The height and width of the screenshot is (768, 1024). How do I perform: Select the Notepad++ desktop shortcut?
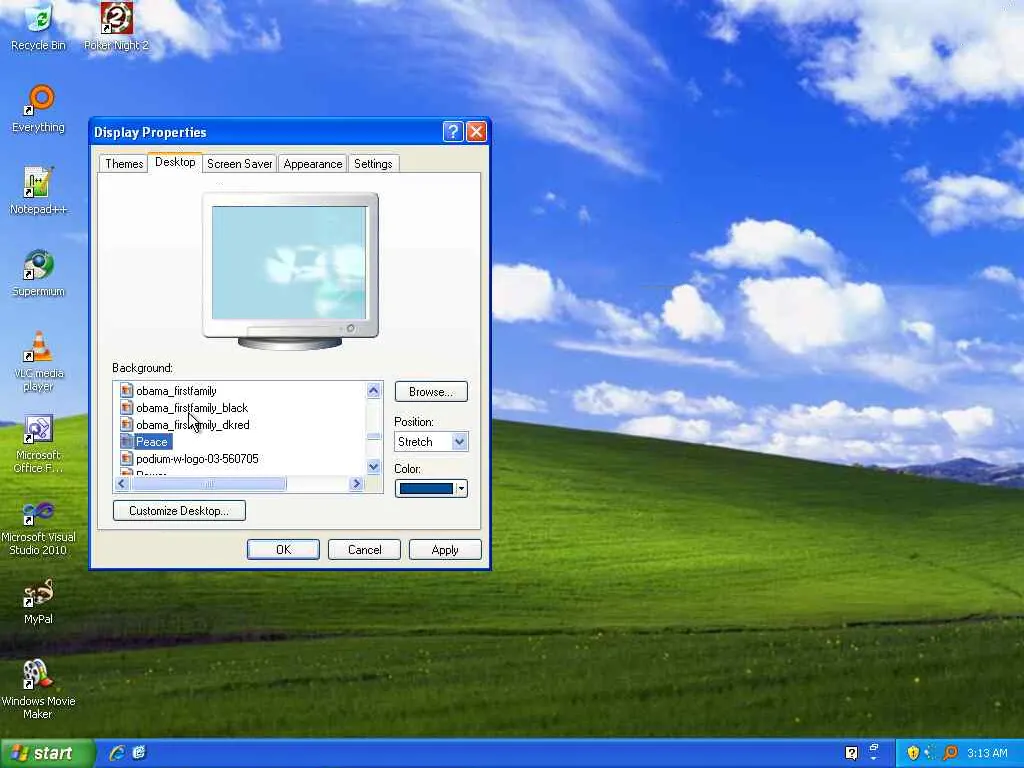coord(38,191)
